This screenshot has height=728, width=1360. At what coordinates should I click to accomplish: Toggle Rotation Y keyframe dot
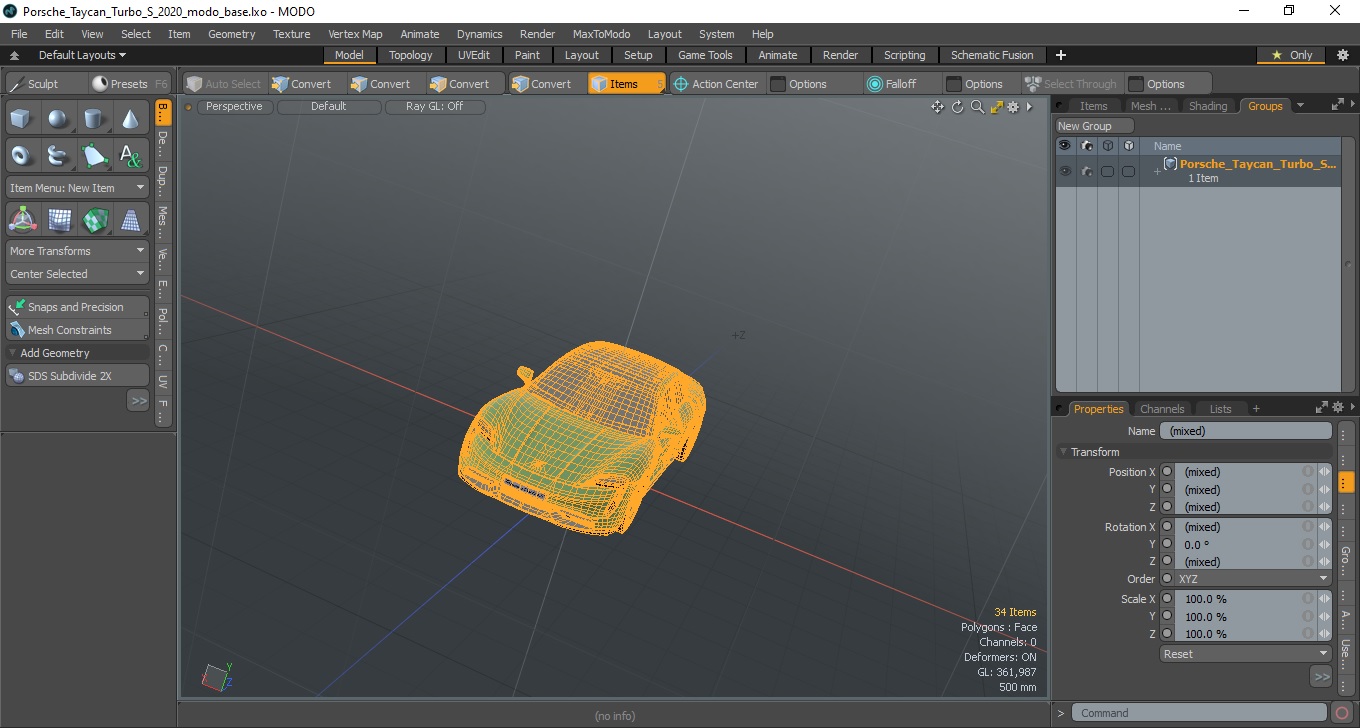click(1167, 544)
